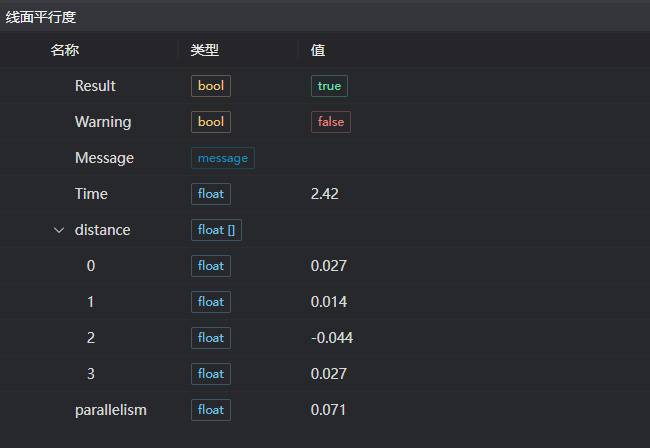Click the Time value 2.42

click(325, 194)
